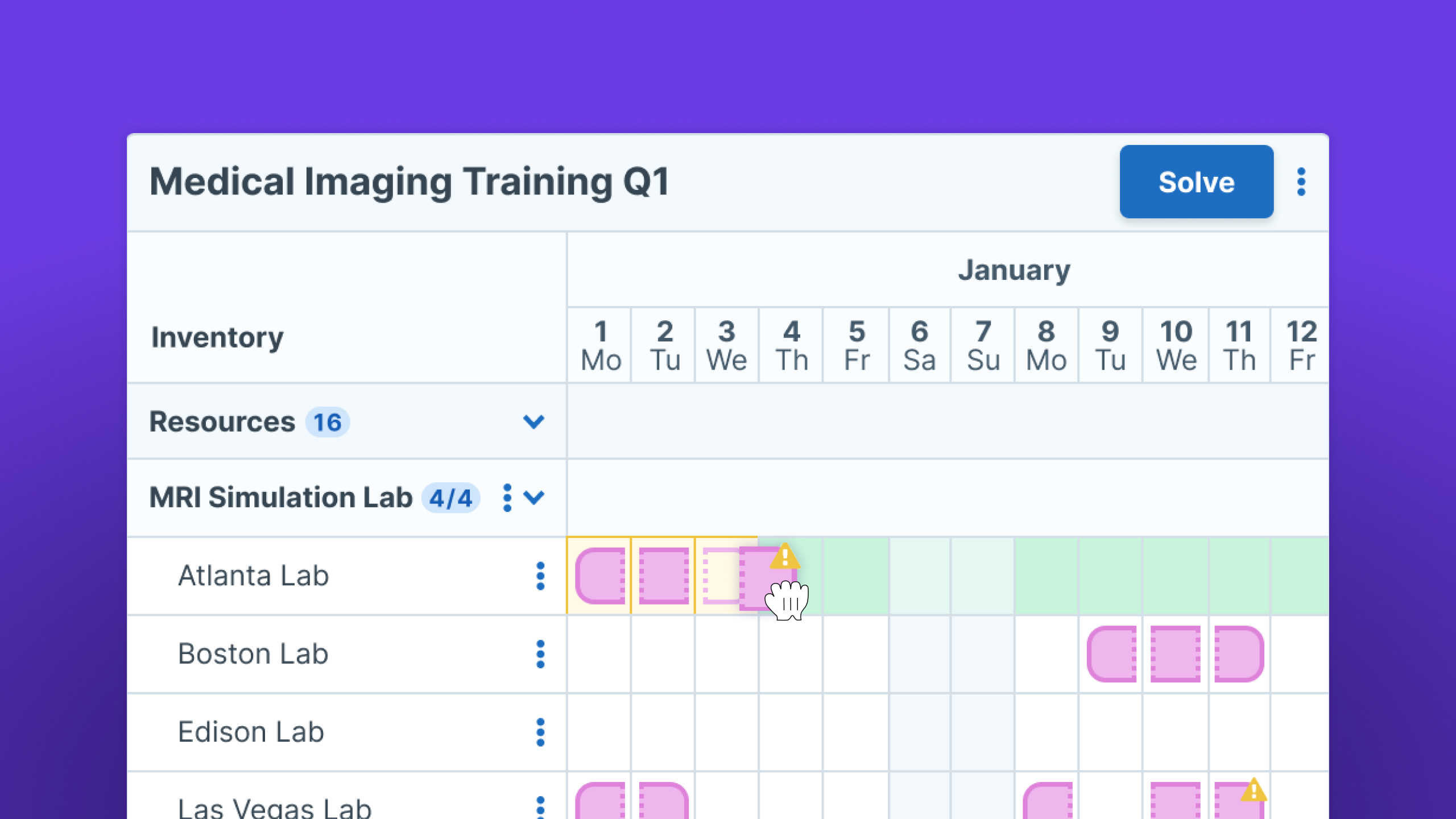Open the options menu beside Solve
1456x819 pixels.
(1301, 182)
